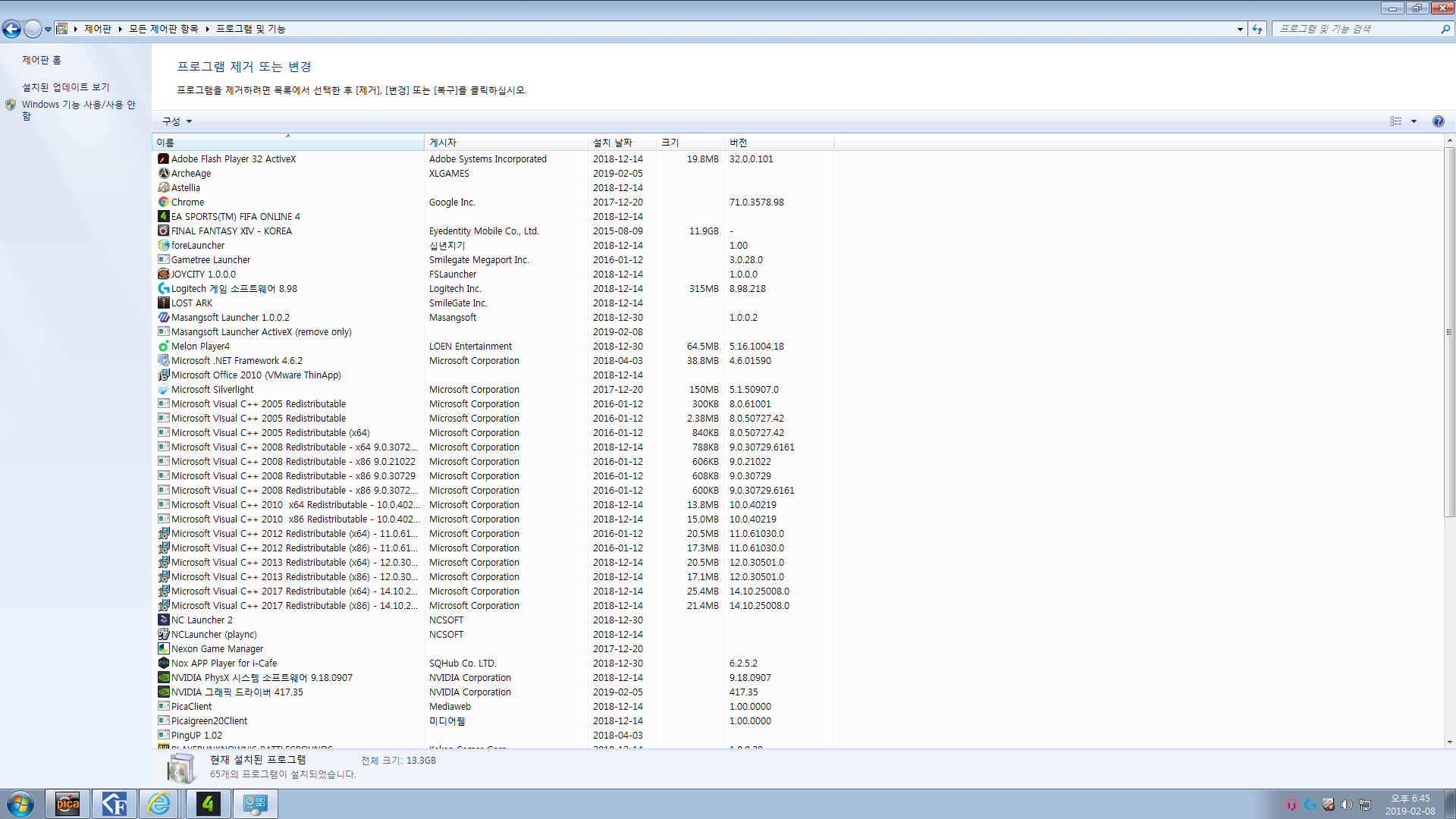Select Masangsoft Launcher ActiveX (remove only) row

point(493,332)
